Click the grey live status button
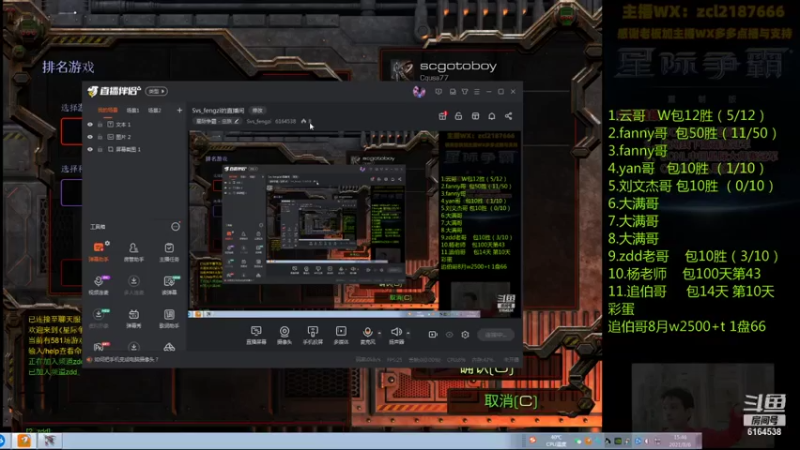 pyautogui.click(x=496, y=335)
